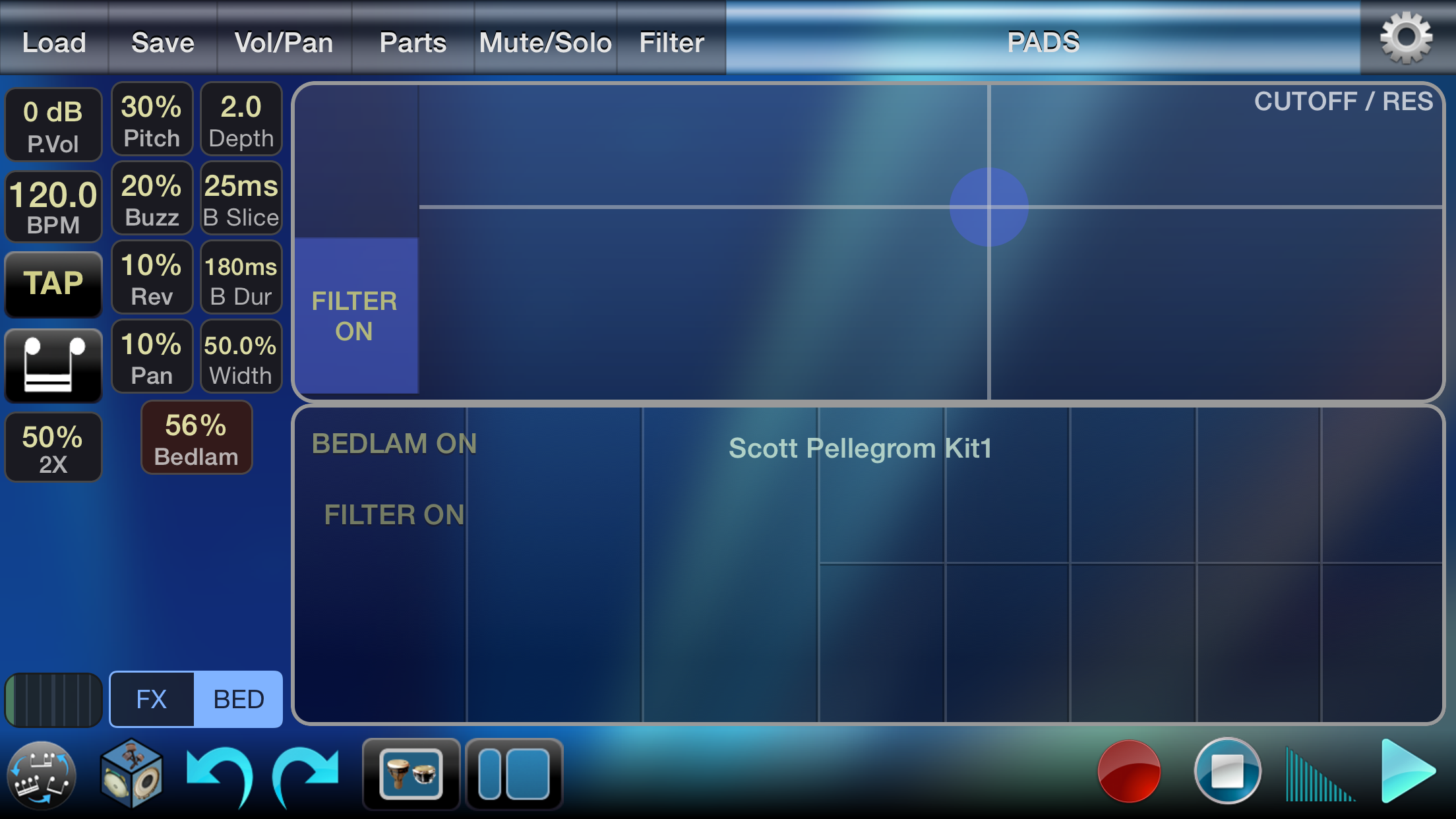Select the FX segment
1456x819 pixels.
coord(152,700)
